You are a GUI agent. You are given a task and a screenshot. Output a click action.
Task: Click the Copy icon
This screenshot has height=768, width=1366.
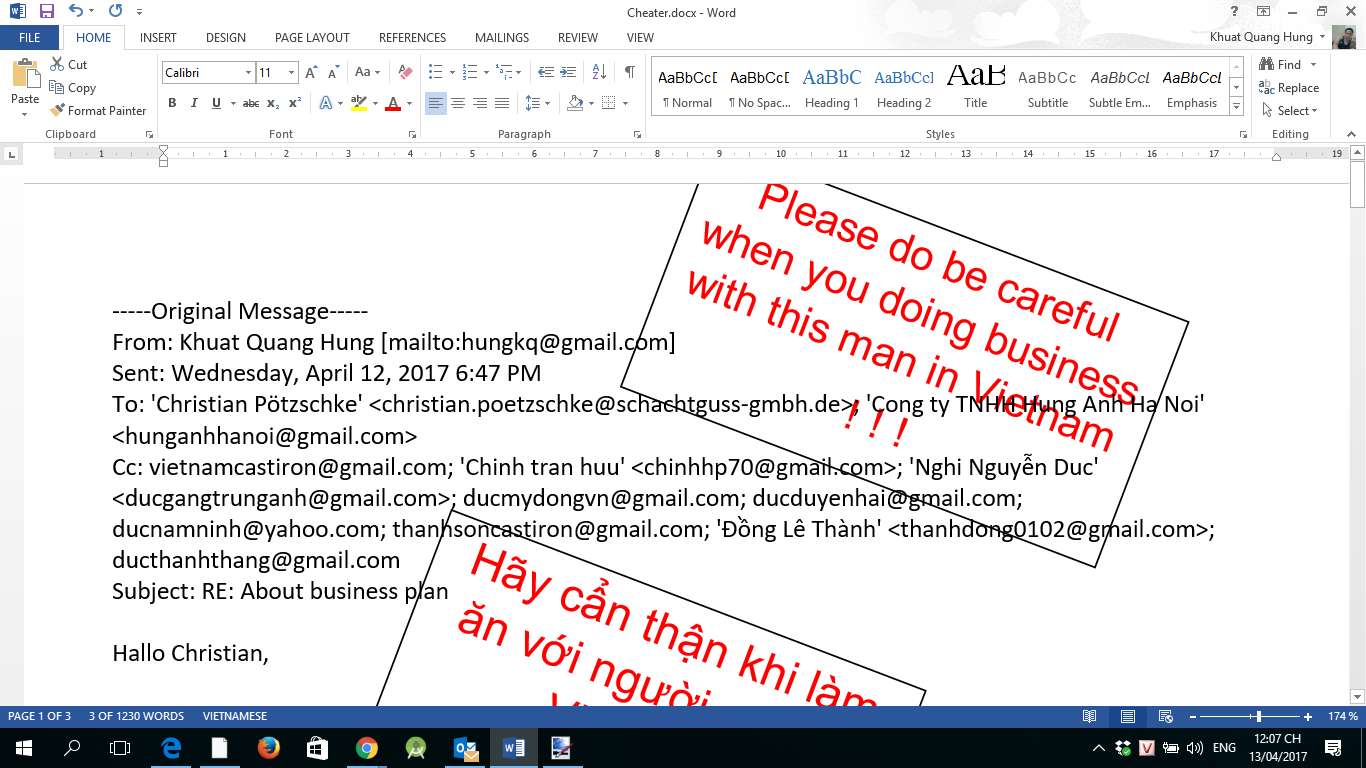tap(58, 87)
